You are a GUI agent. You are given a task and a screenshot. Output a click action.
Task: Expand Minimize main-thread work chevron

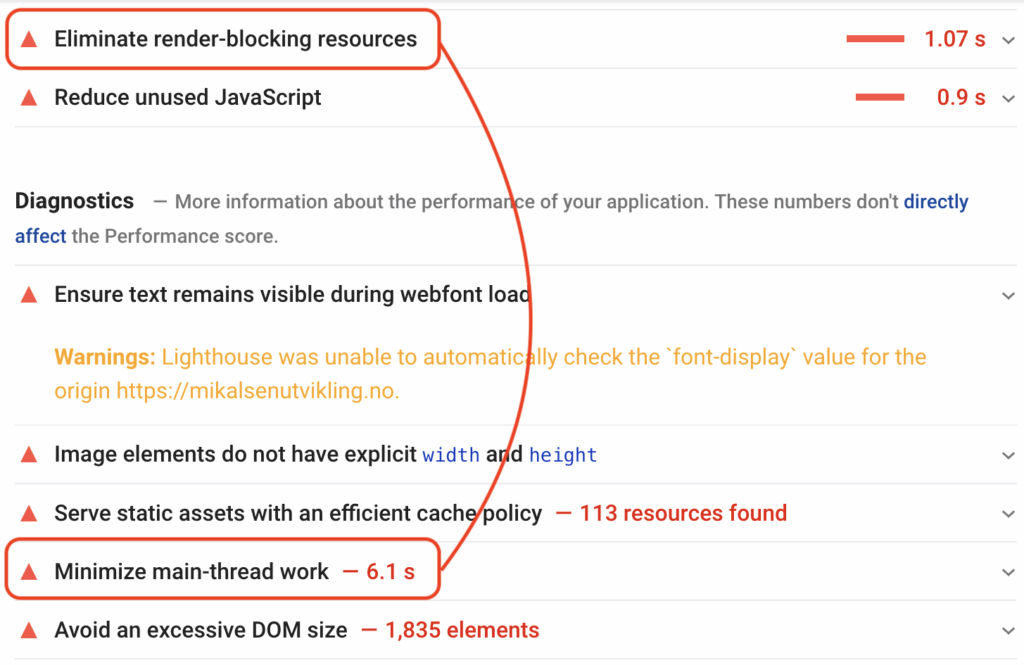coord(1007,572)
